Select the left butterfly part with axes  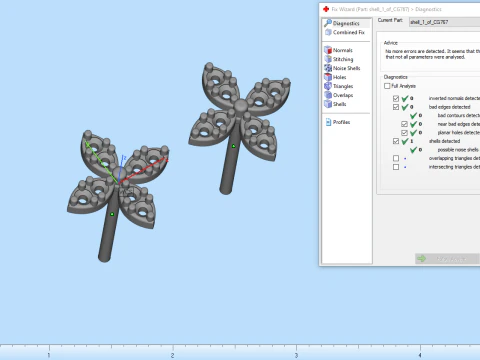tap(117, 196)
